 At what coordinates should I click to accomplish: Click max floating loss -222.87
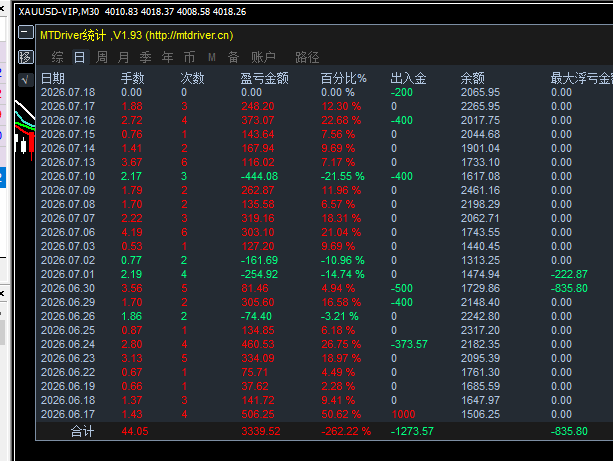pos(569,274)
